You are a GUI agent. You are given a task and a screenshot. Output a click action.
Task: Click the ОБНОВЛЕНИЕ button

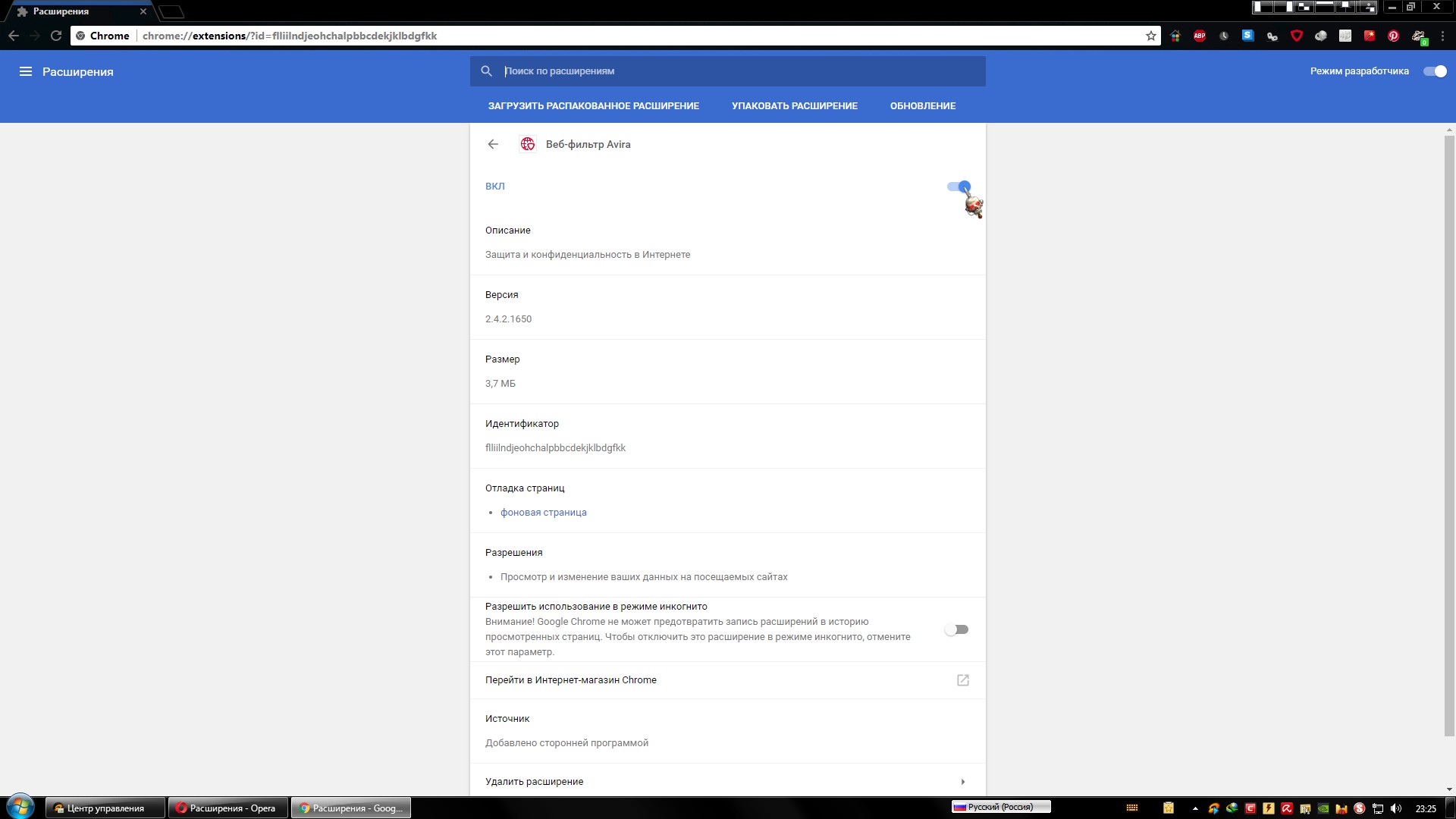(923, 106)
